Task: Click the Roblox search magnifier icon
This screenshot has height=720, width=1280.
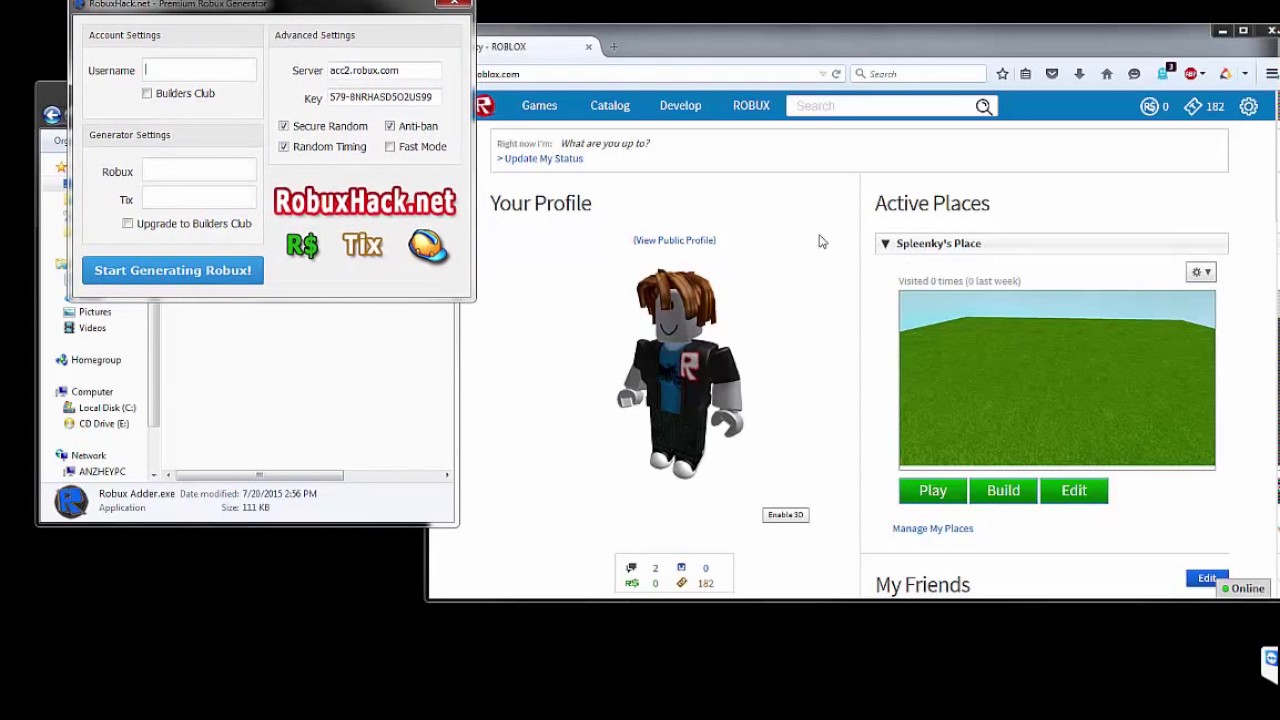Action: [984, 106]
